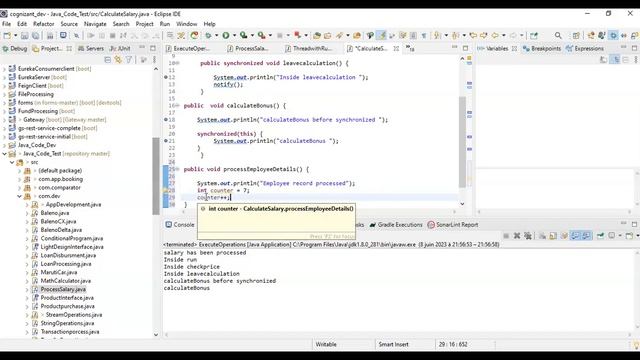Open the SonarLint Report tab

pyautogui.click(x=453, y=224)
